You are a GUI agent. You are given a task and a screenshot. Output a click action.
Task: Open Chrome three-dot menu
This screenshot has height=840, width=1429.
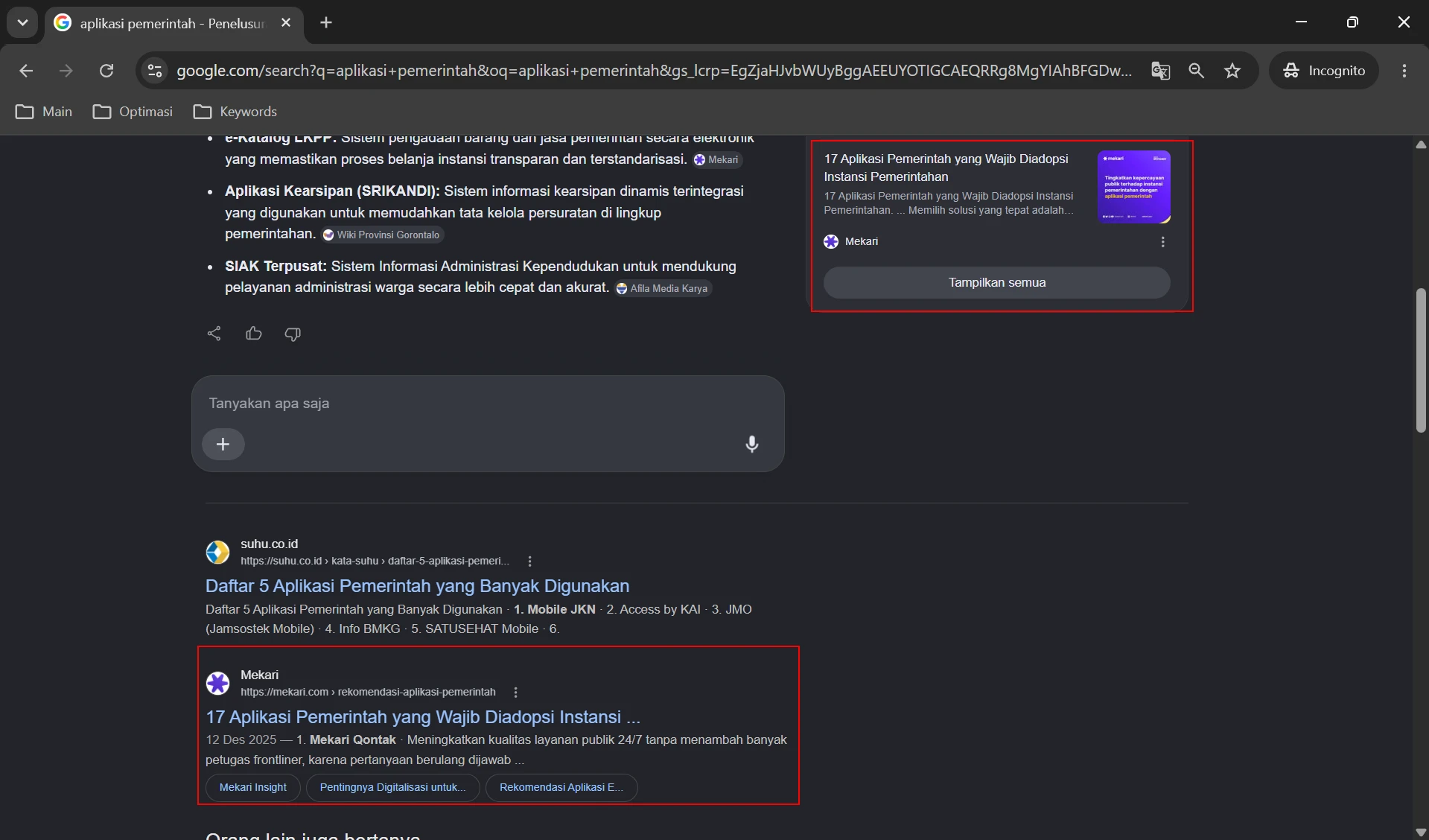pyautogui.click(x=1404, y=71)
